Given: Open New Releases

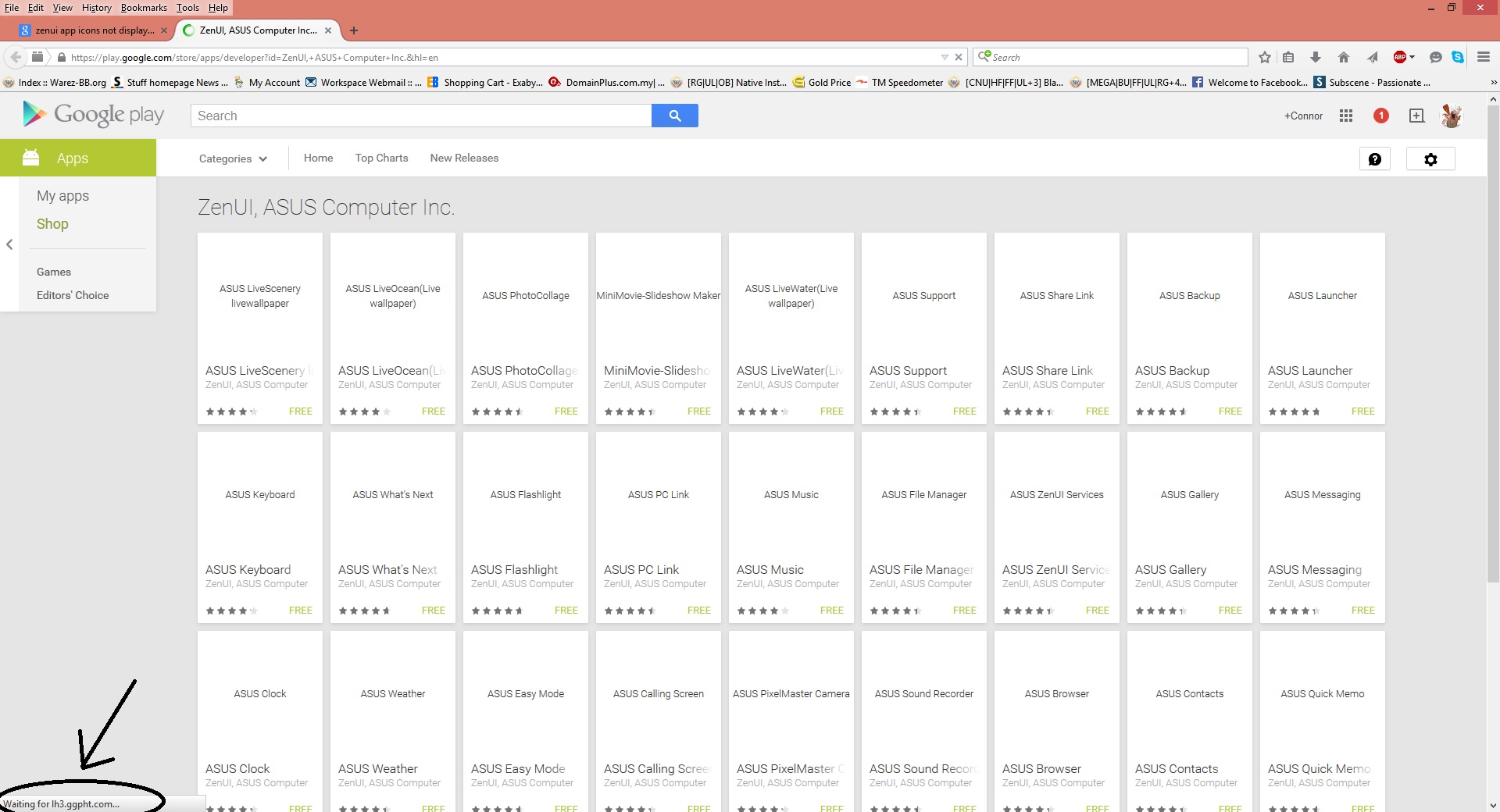Looking at the screenshot, I should [464, 158].
